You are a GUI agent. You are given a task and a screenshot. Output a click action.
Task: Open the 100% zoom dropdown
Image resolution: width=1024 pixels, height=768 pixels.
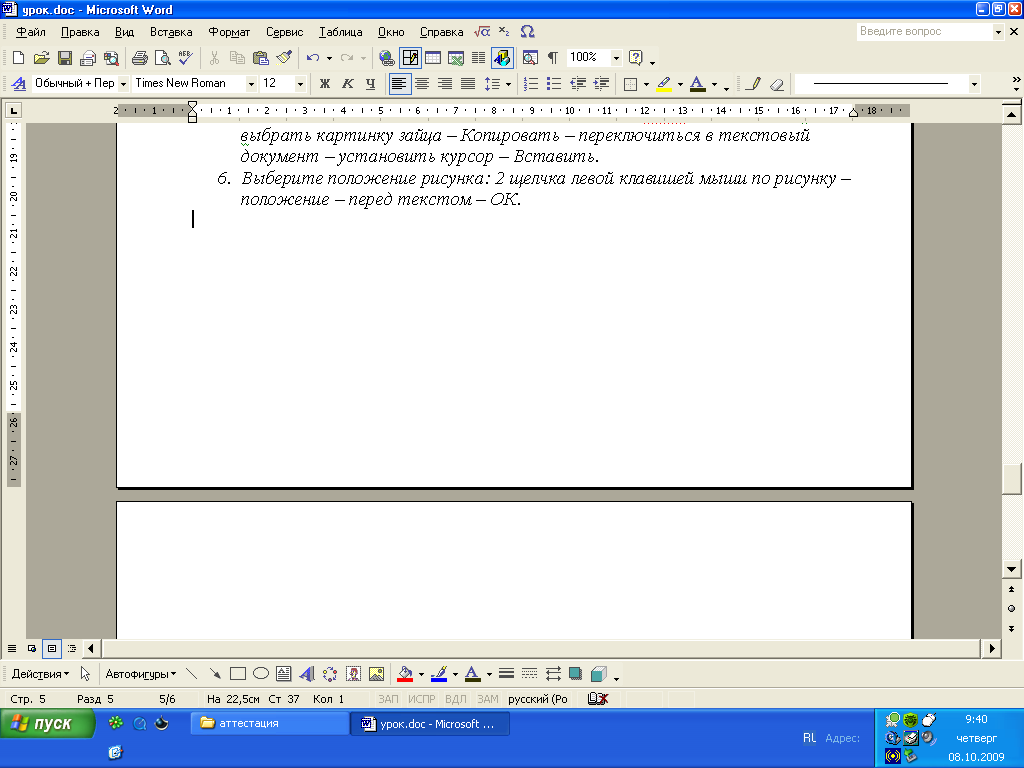click(616, 58)
